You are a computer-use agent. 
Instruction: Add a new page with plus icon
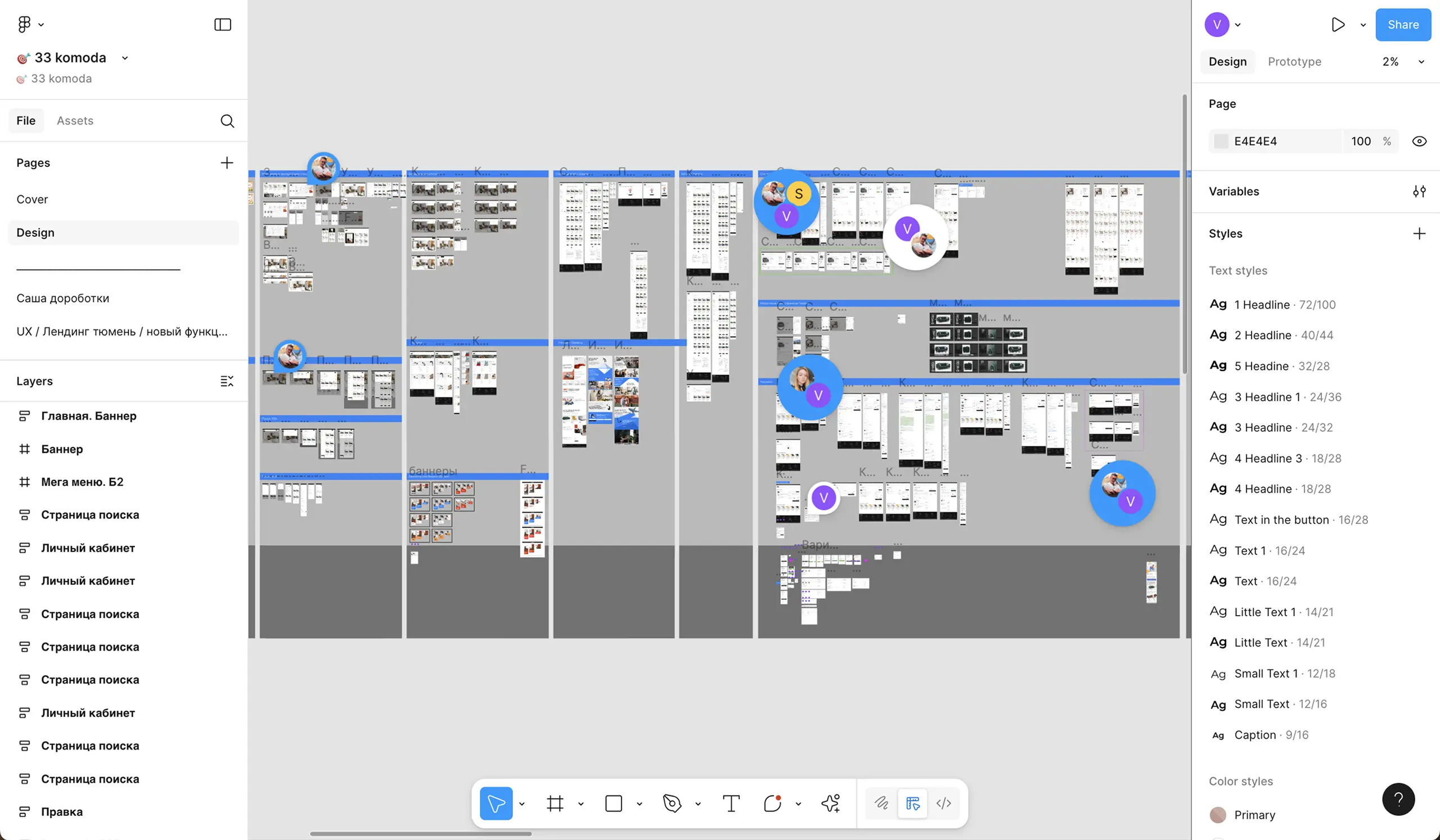pyautogui.click(x=227, y=162)
